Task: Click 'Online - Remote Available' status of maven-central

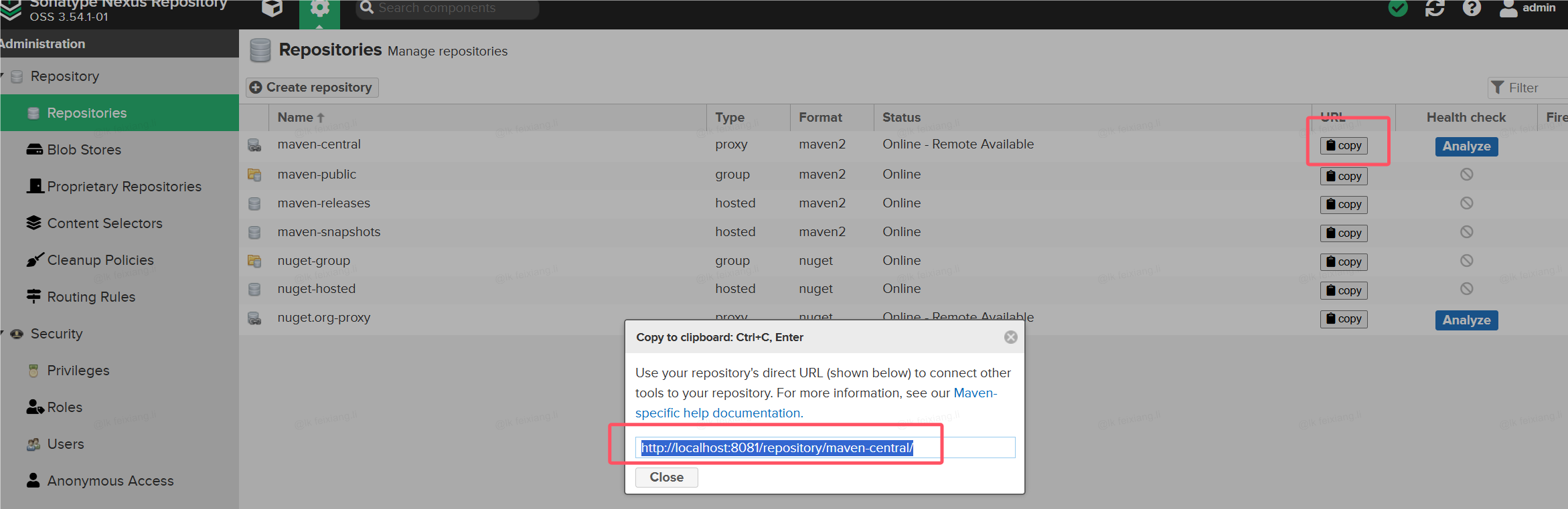Action: 958,144
